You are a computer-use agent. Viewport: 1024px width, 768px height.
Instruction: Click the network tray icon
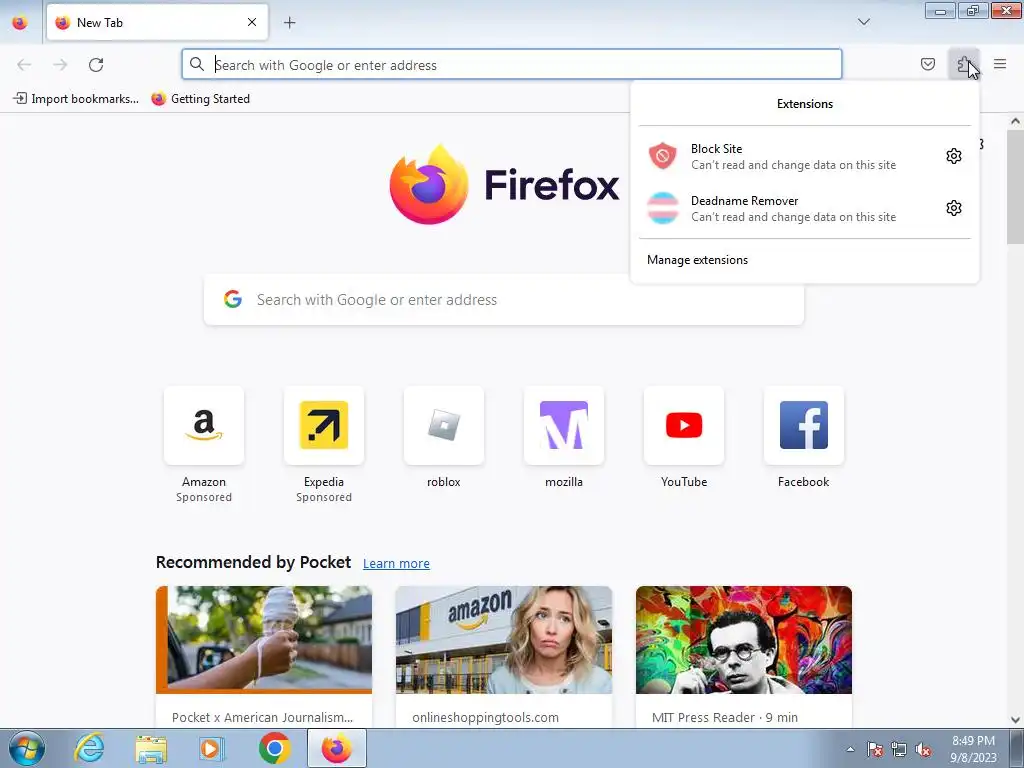point(899,749)
